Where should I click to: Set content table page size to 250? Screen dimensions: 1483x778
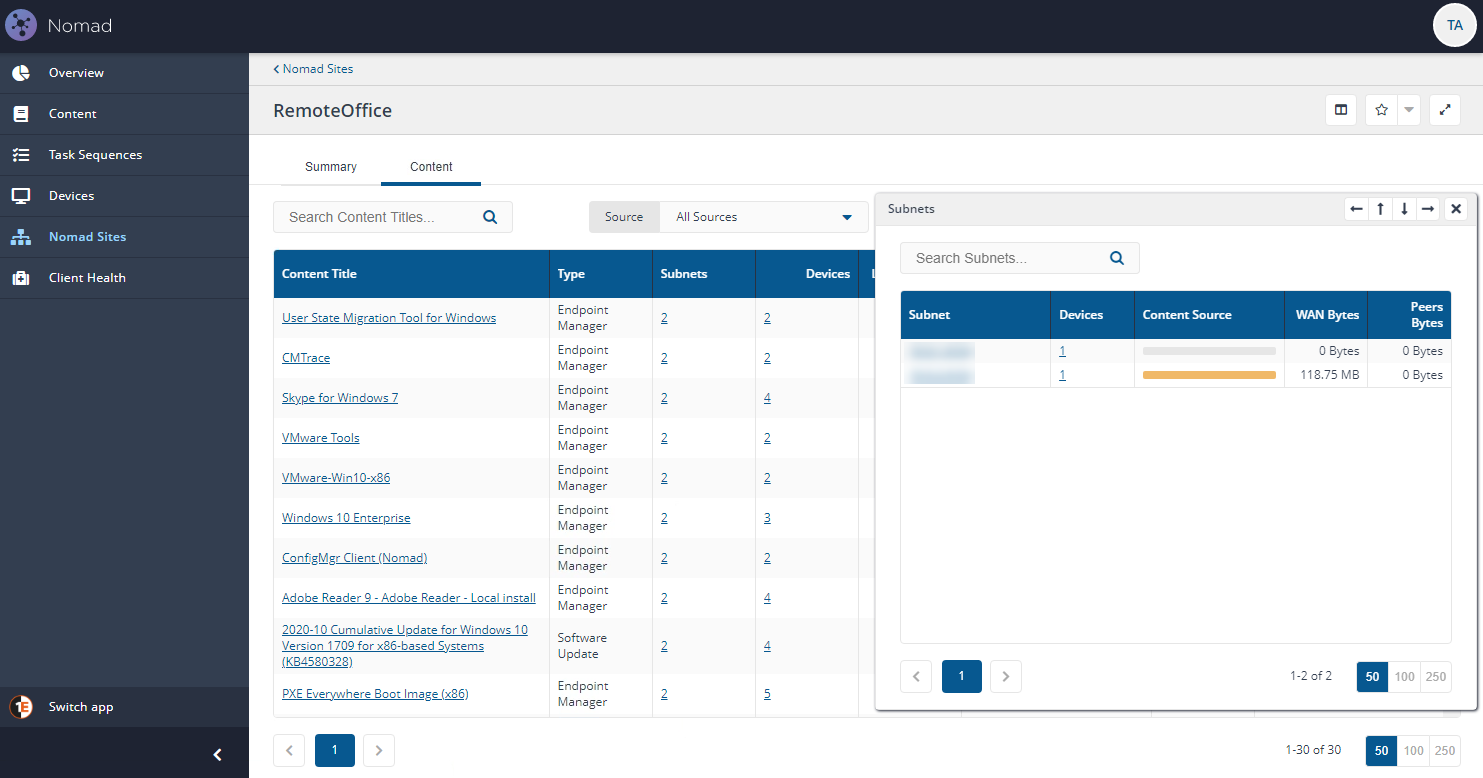coord(1444,751)
